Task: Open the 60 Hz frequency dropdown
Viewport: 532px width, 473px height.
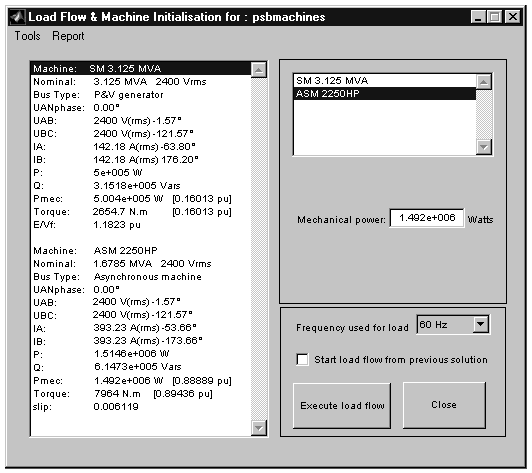Action: pos(481,324)
